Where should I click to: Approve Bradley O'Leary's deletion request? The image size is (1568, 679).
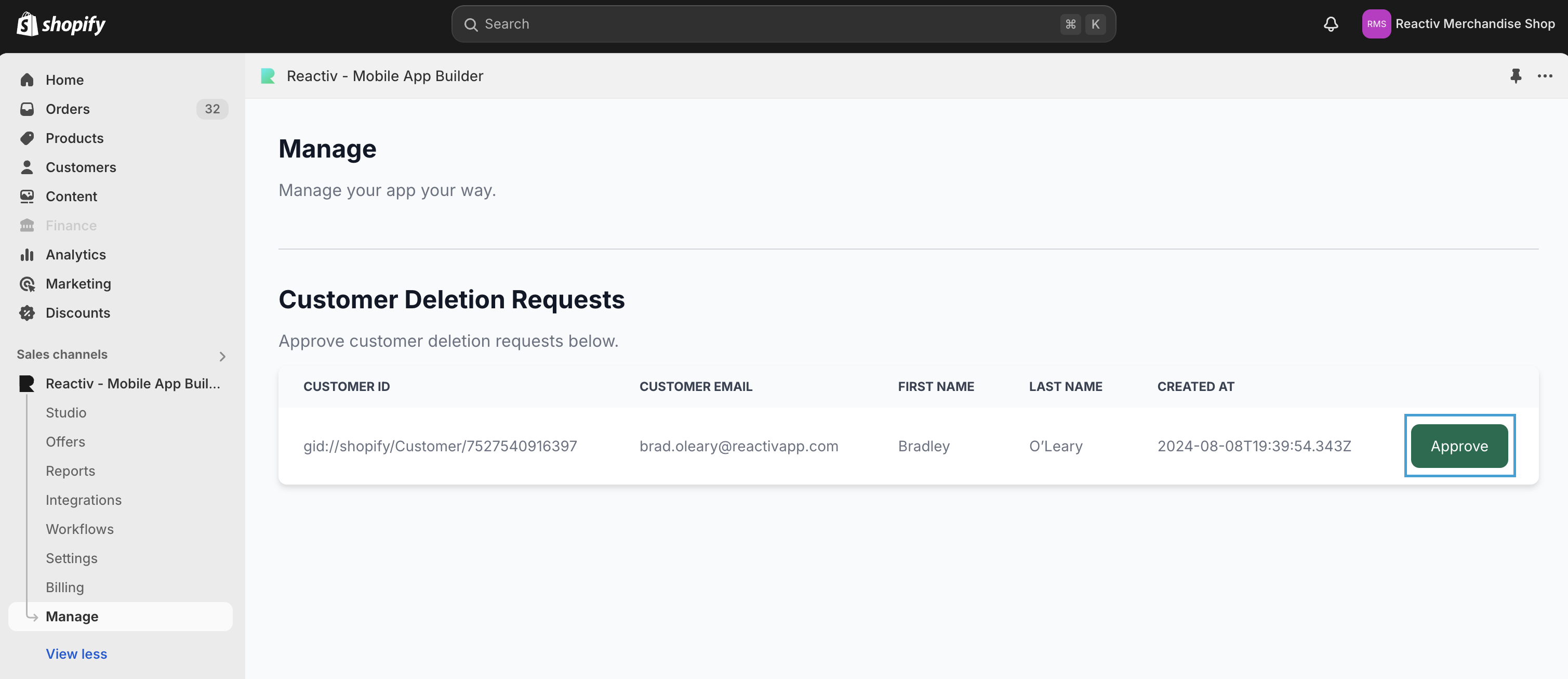tap(1458, 447)
